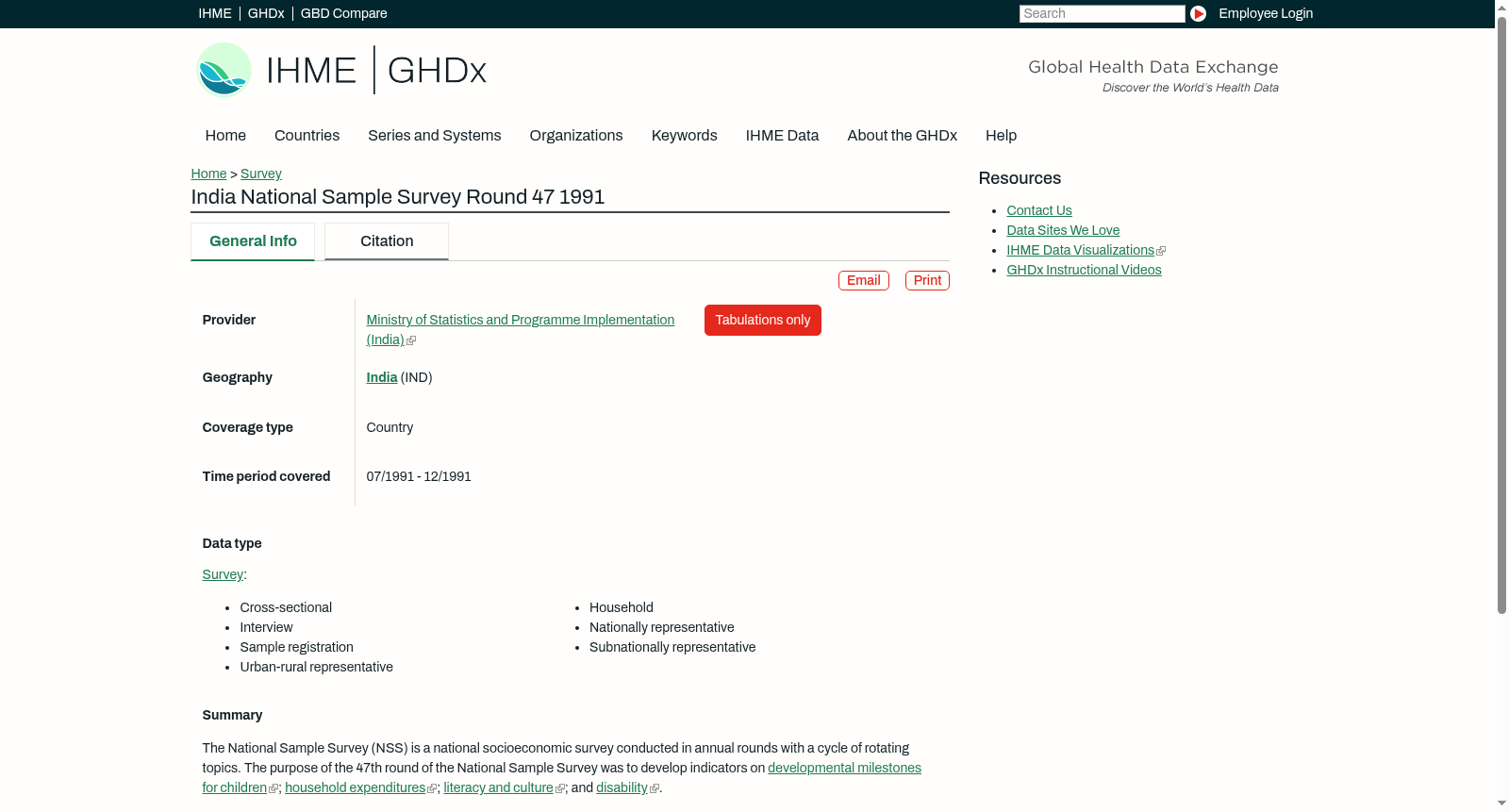Open the IHME Data menu
1509x812 pixels.
(782, 136)
